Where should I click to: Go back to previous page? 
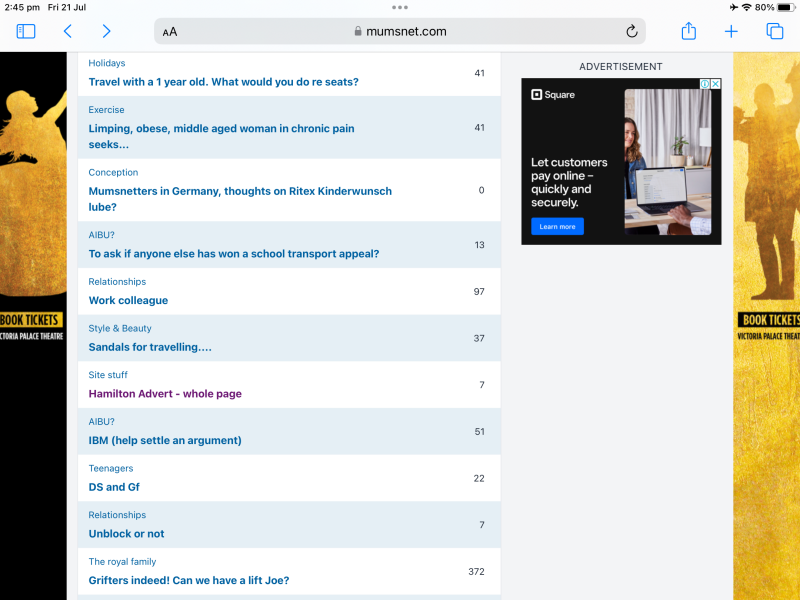(x=68, y=31)
